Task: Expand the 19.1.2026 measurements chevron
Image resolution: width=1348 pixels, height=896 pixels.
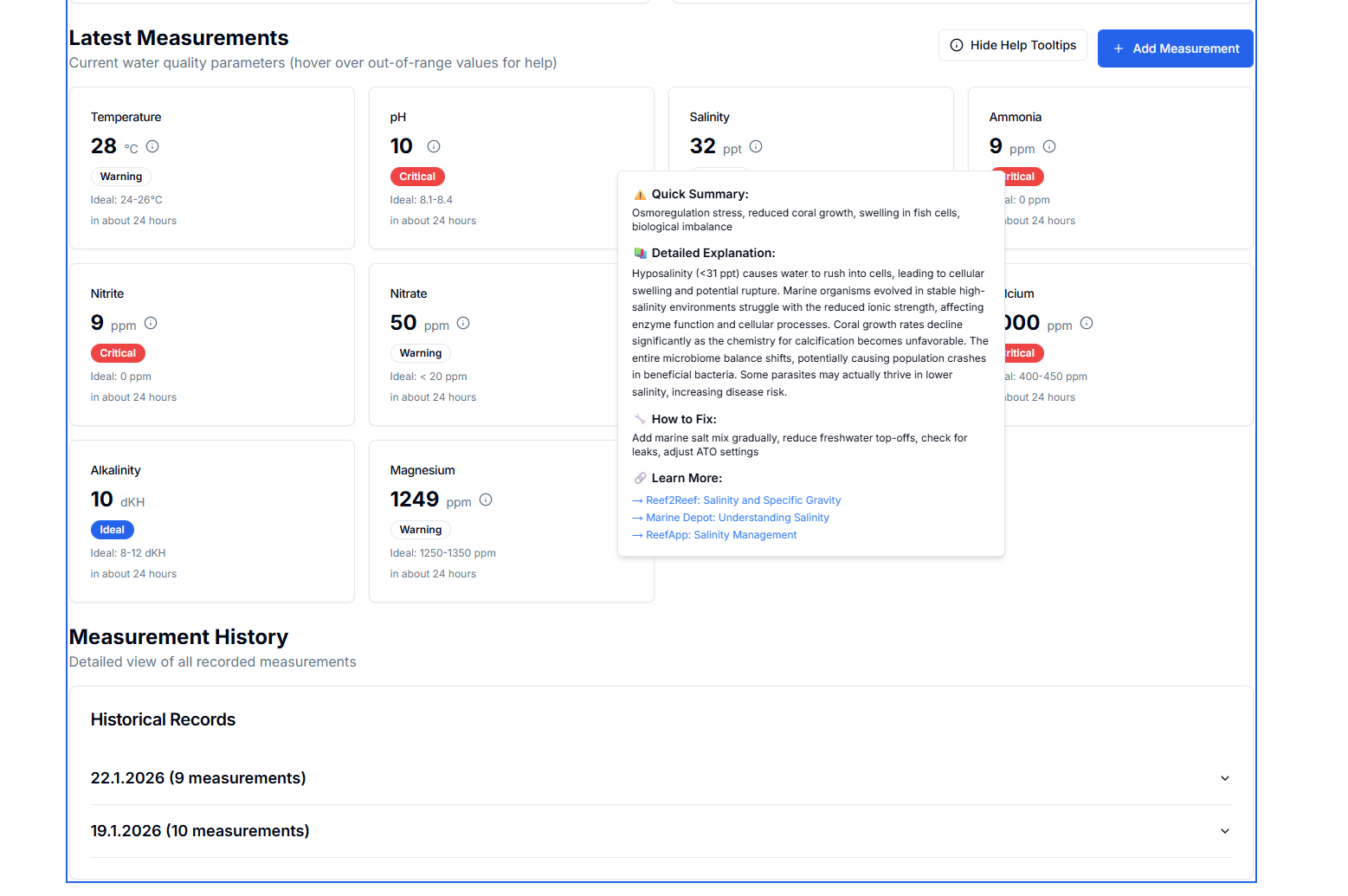Action: tap(1224, 831)
